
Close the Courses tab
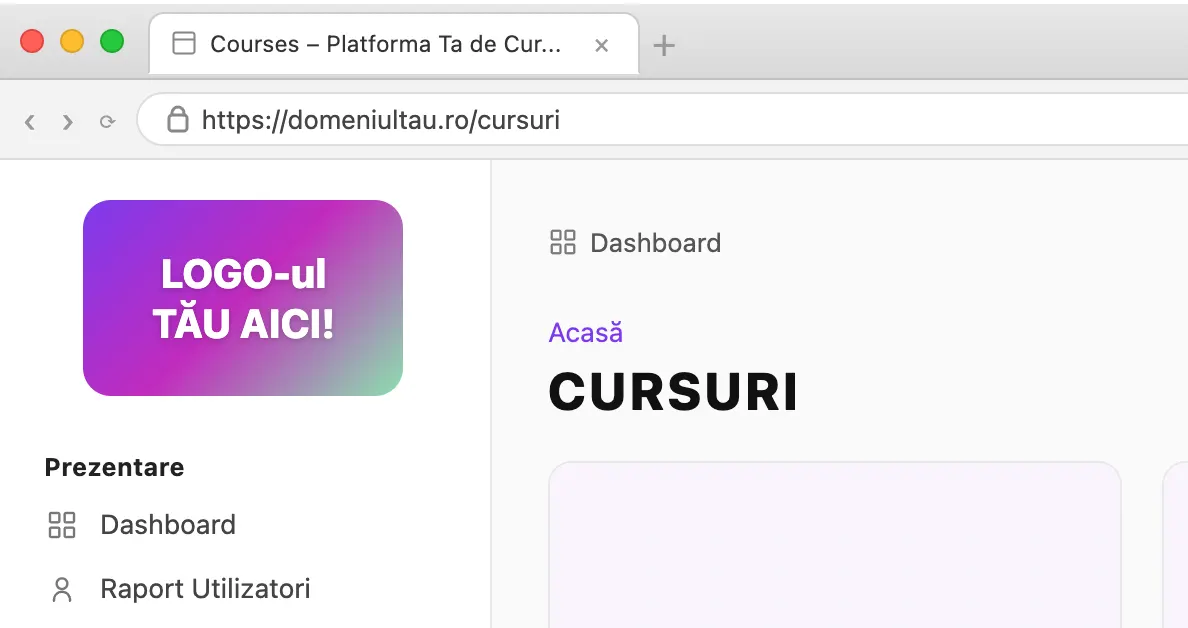602,45
